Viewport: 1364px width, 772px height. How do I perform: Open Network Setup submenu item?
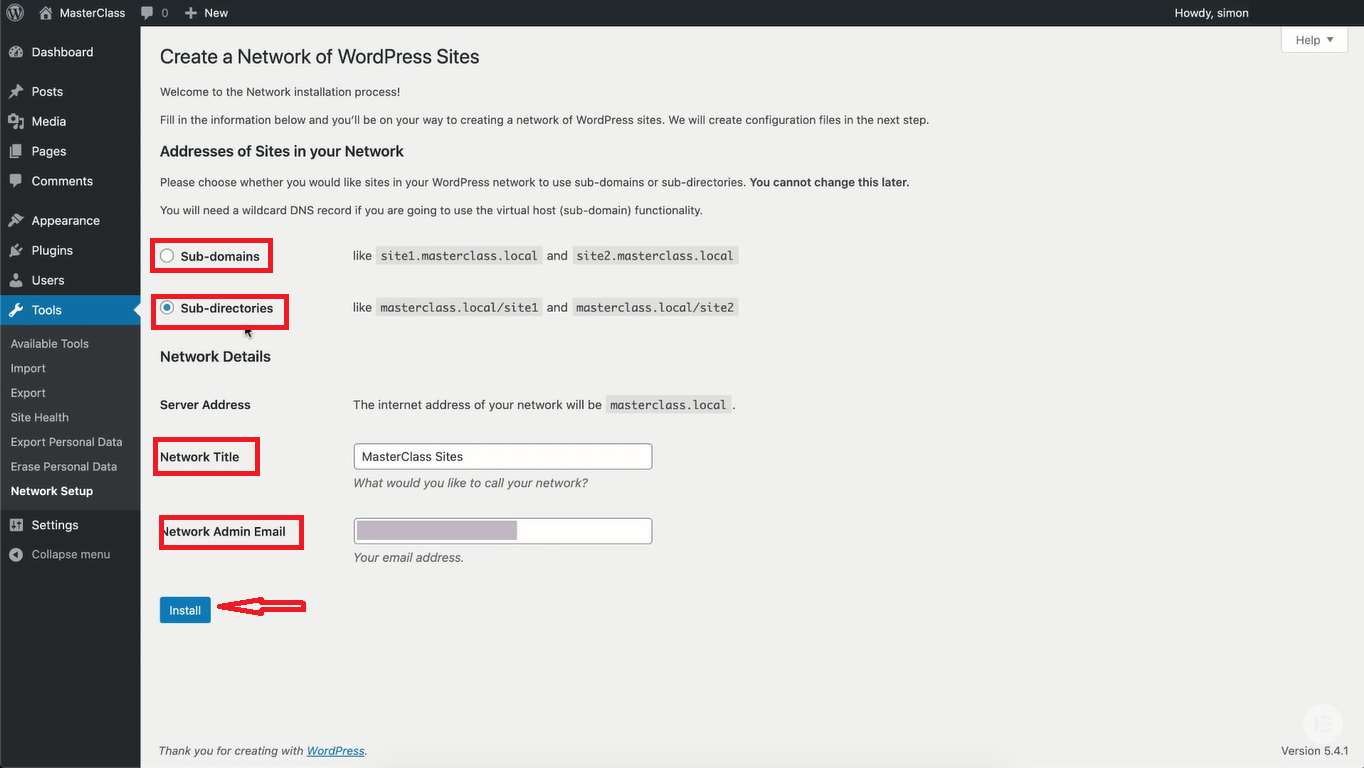52,491
